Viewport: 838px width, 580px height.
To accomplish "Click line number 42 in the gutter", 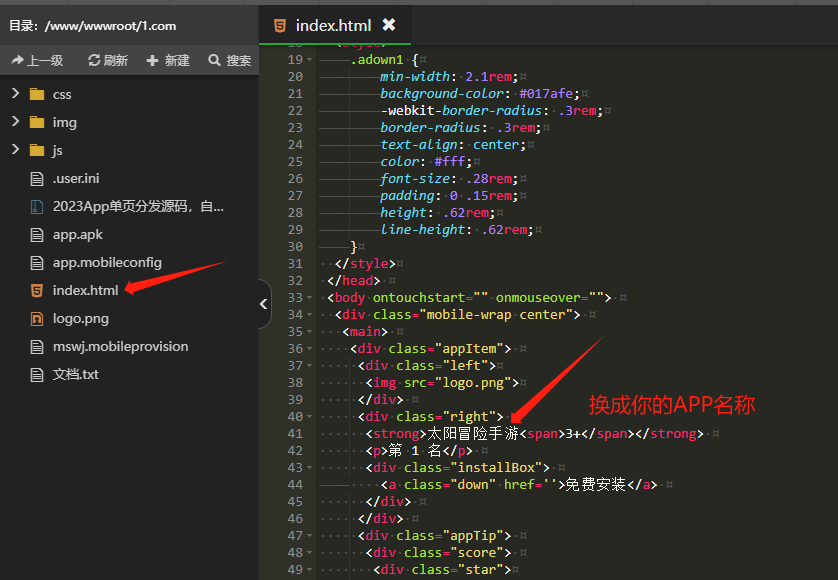I will pyautogui.click(x=295, y=451).
